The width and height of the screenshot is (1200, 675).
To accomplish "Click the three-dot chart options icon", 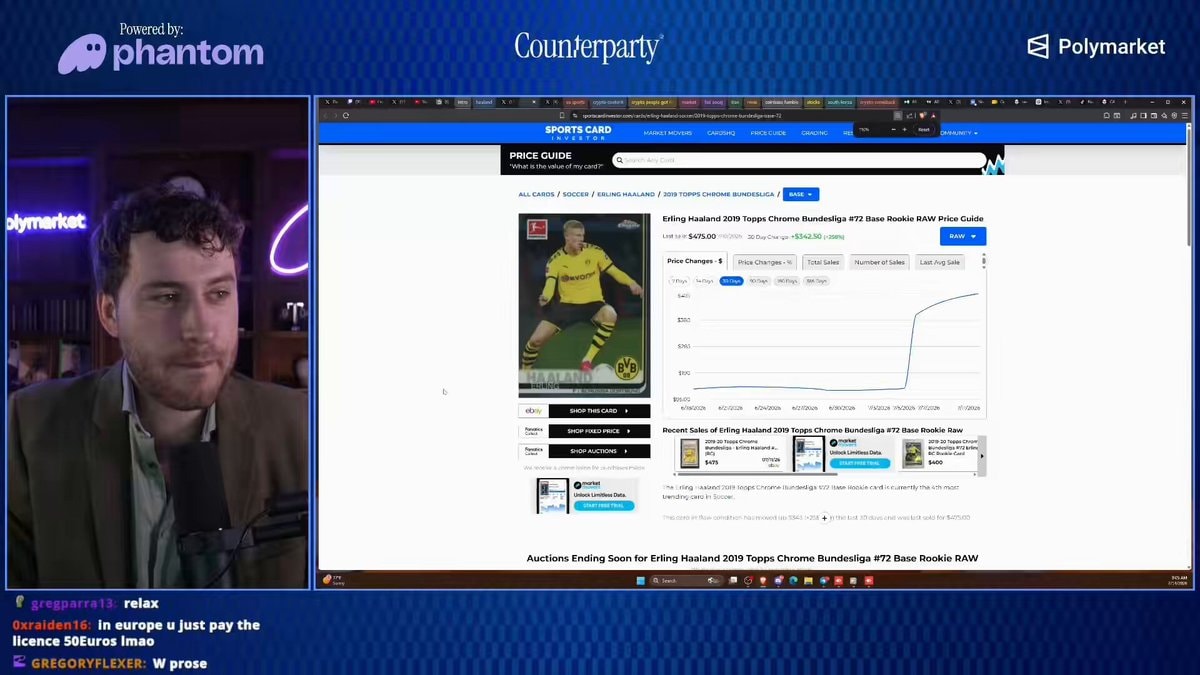I will [x=984, y=261].
